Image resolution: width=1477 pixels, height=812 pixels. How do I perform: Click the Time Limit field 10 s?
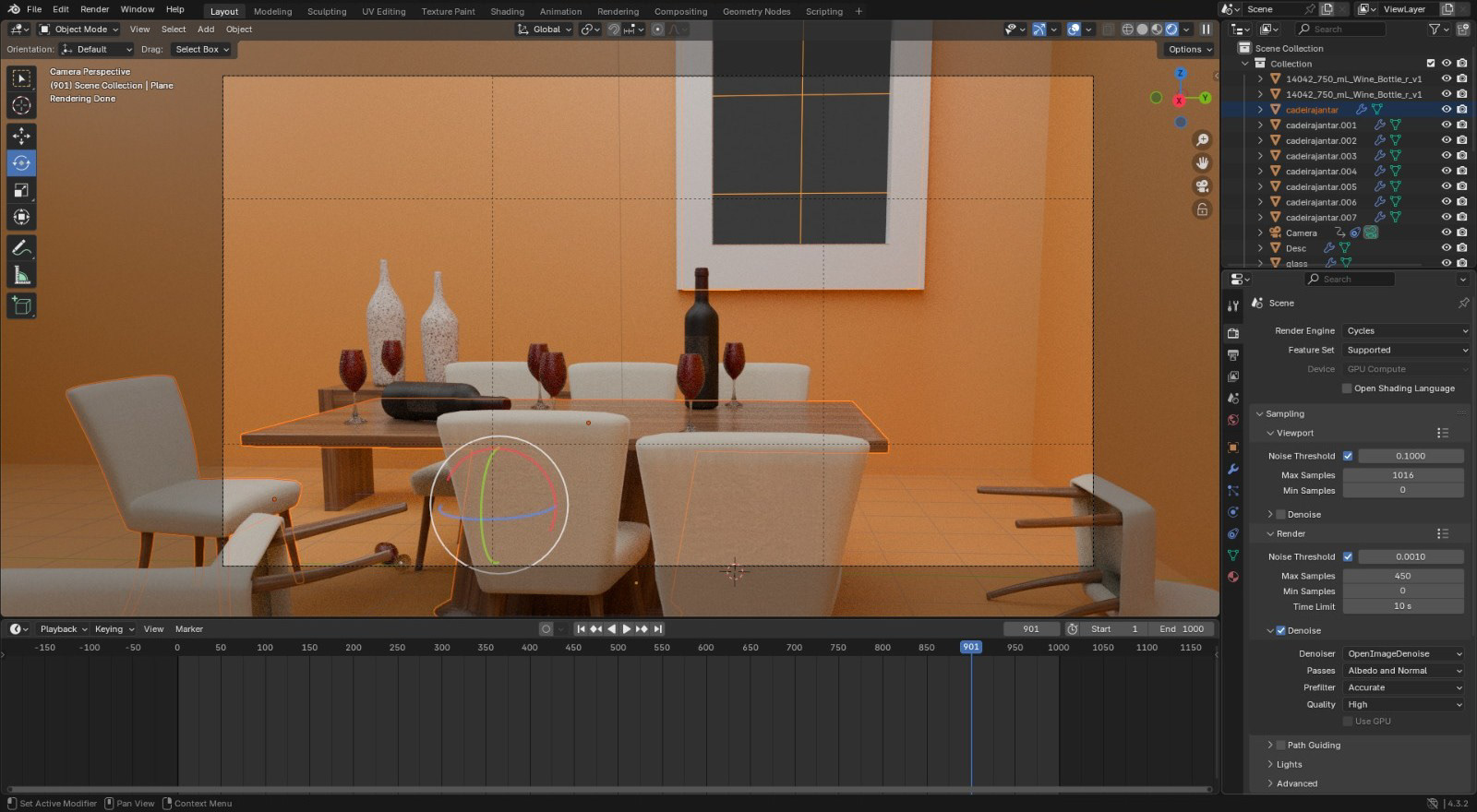(x=1403, y=606)
